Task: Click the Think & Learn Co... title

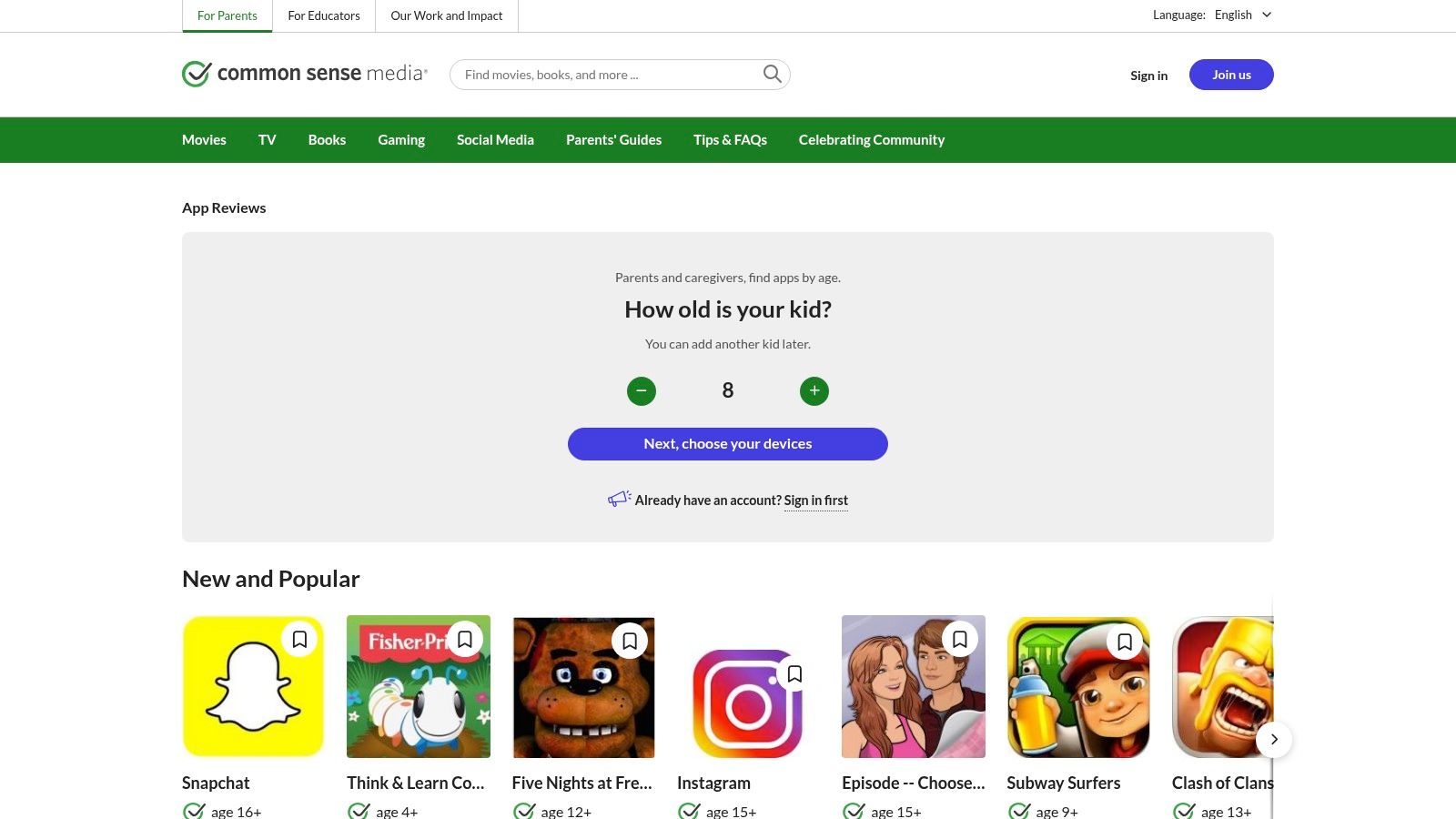Action: point(416,784)
